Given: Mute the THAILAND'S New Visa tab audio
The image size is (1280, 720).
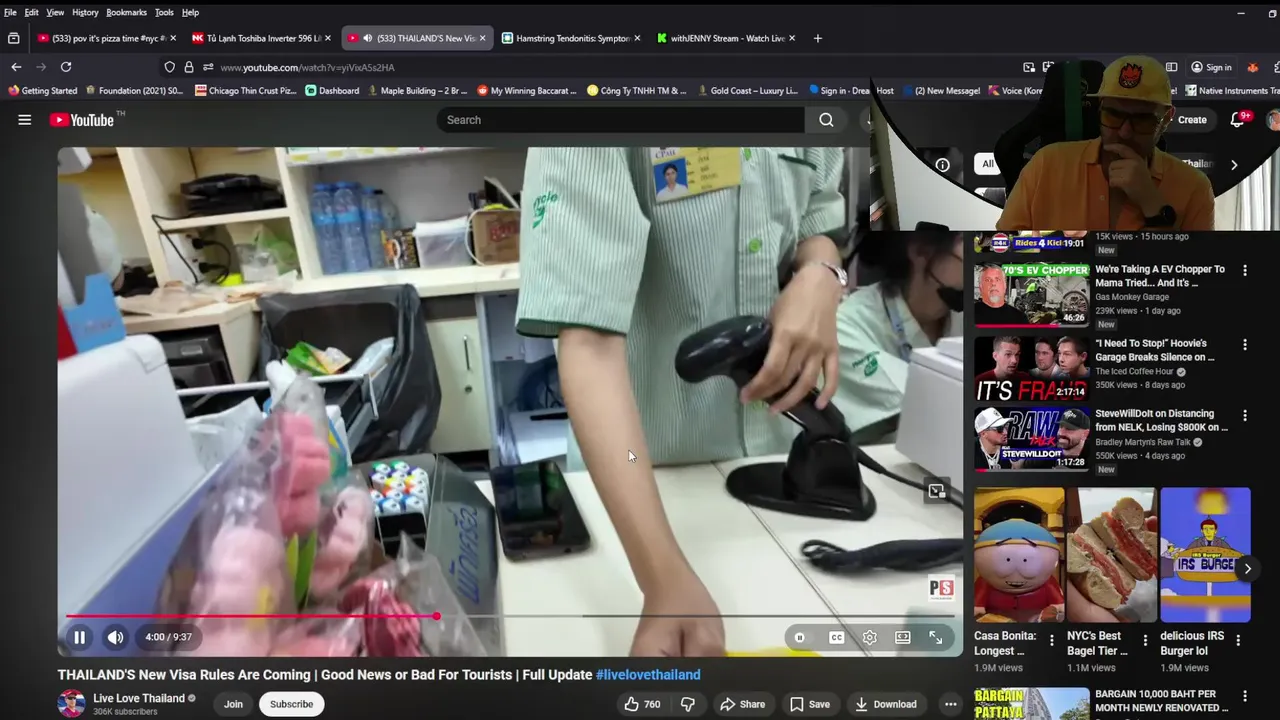Looking at the screenshot, I should coord(367,38).
